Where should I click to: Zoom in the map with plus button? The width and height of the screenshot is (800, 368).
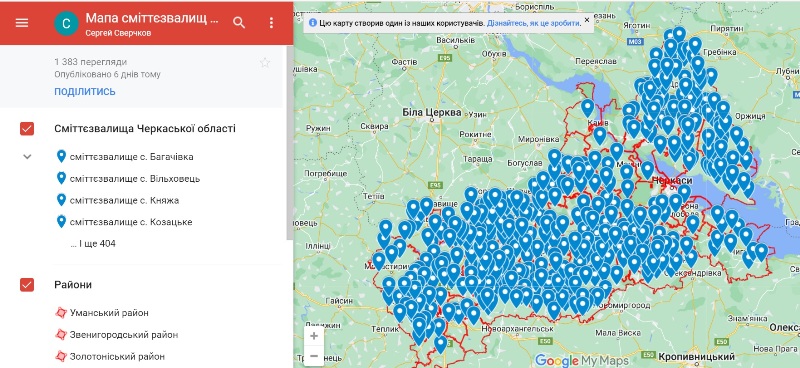click(314, 336)
